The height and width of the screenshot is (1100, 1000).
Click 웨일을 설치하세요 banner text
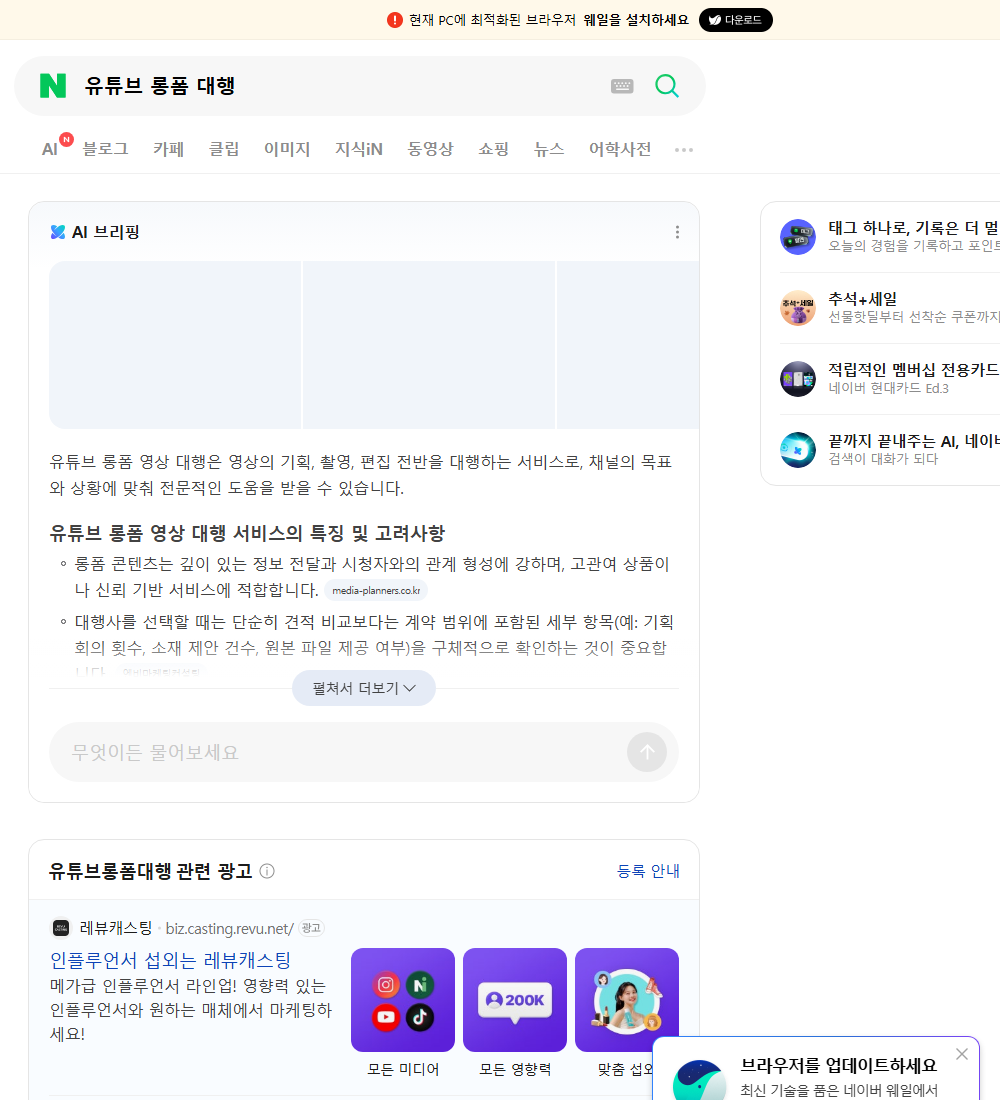(x=636, y=20)
